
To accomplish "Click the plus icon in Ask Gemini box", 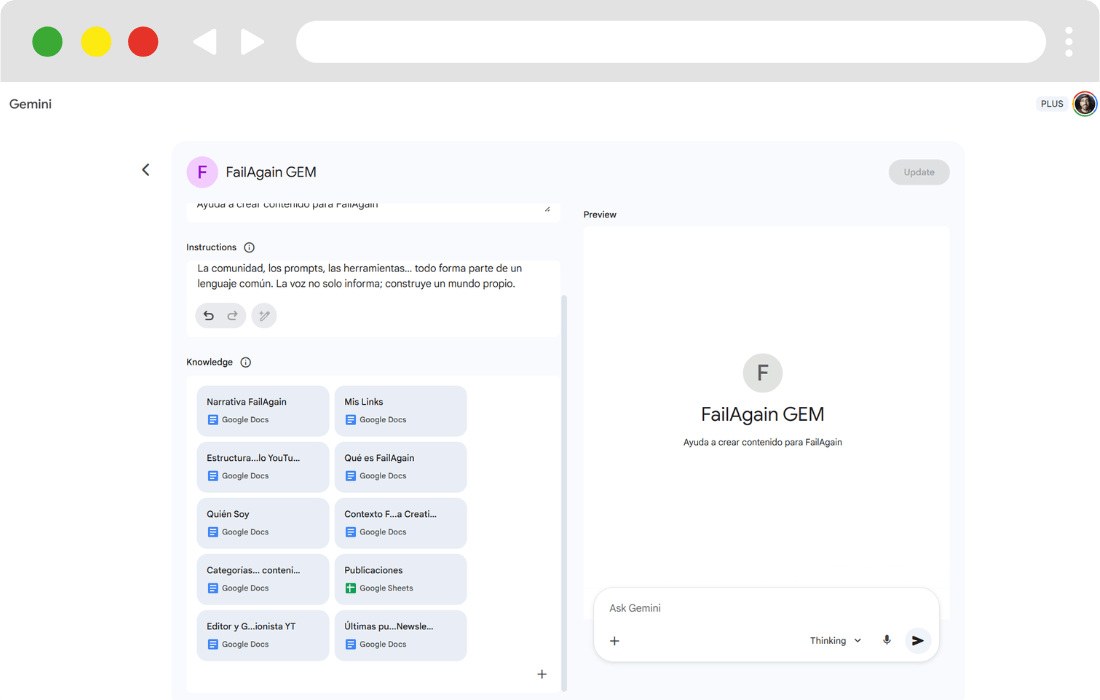I will click(615, 641).
